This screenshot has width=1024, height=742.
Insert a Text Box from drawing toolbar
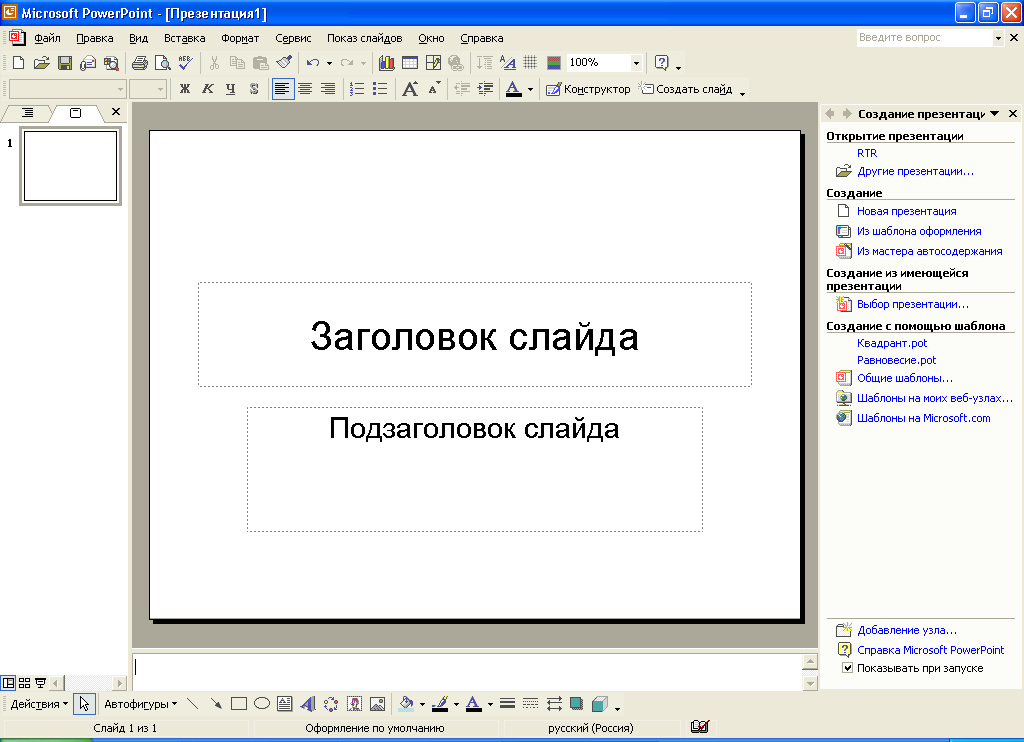285,703
